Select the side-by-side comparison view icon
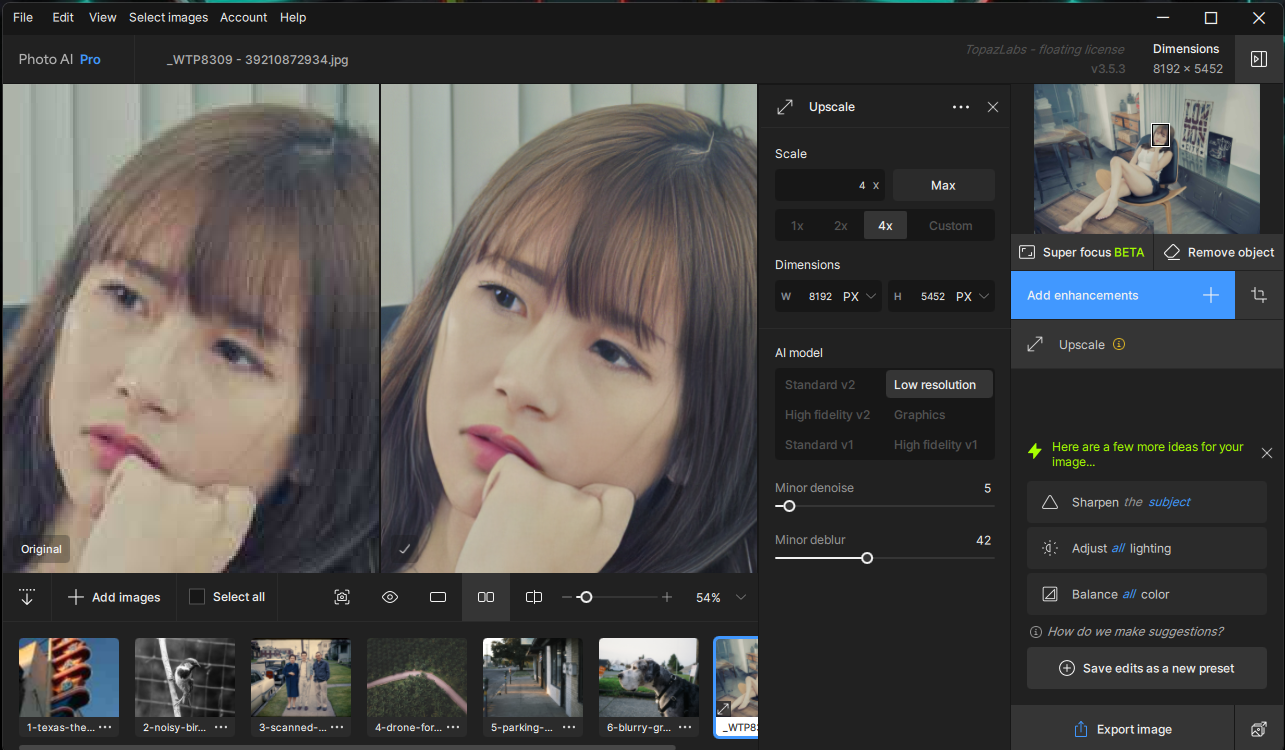 (x=486, y=597)
